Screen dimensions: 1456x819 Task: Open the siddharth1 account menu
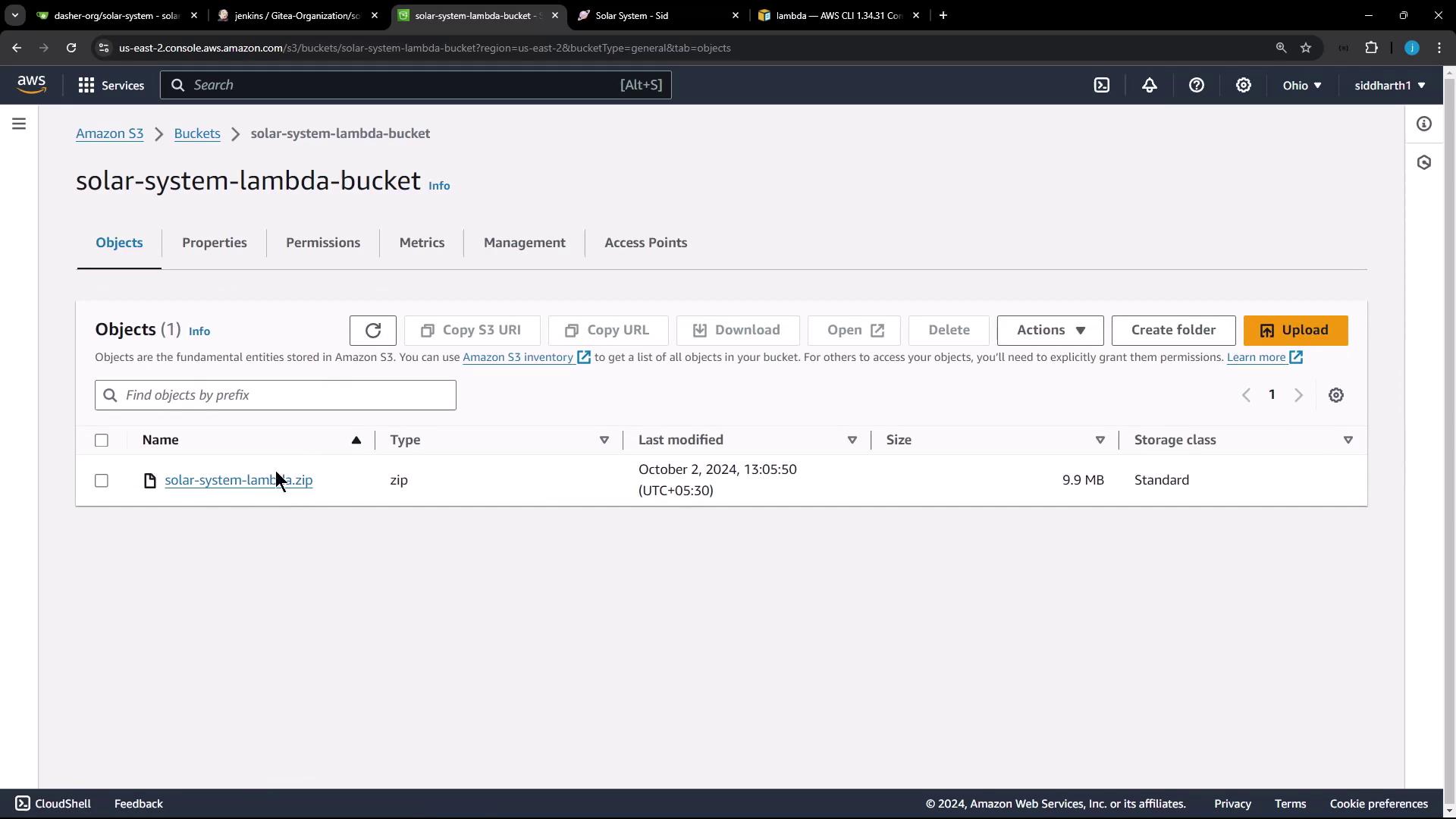point(1390,86)
